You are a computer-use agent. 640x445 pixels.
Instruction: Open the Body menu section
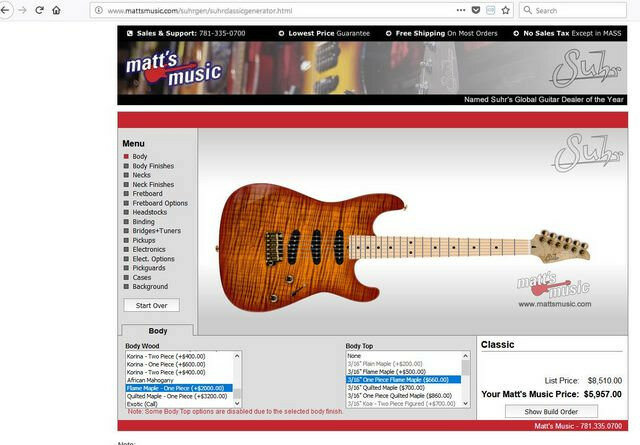[x=140, y=156]
